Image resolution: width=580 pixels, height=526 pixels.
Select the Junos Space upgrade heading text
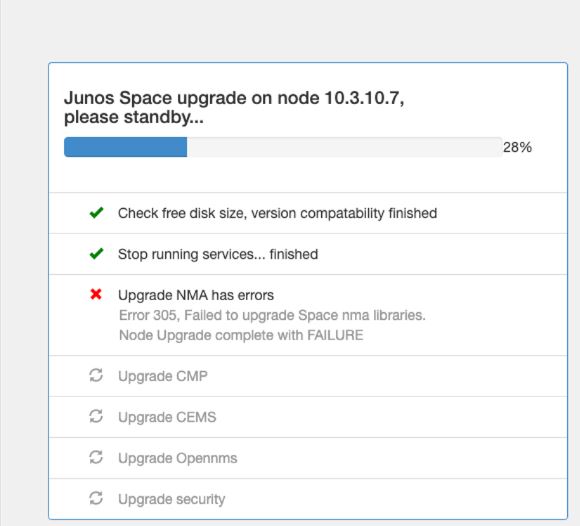234,107
